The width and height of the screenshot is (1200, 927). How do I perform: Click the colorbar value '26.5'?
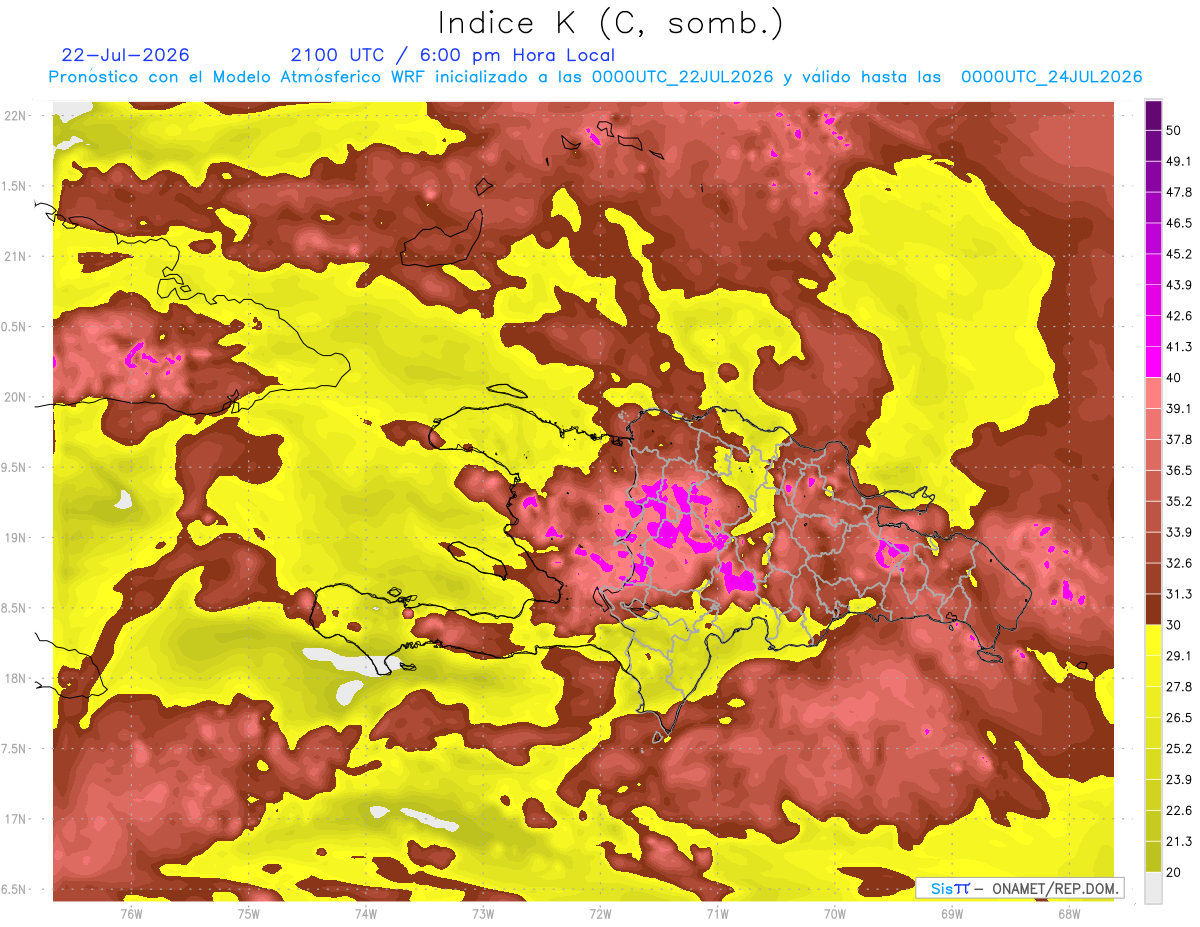point(1178,718)
